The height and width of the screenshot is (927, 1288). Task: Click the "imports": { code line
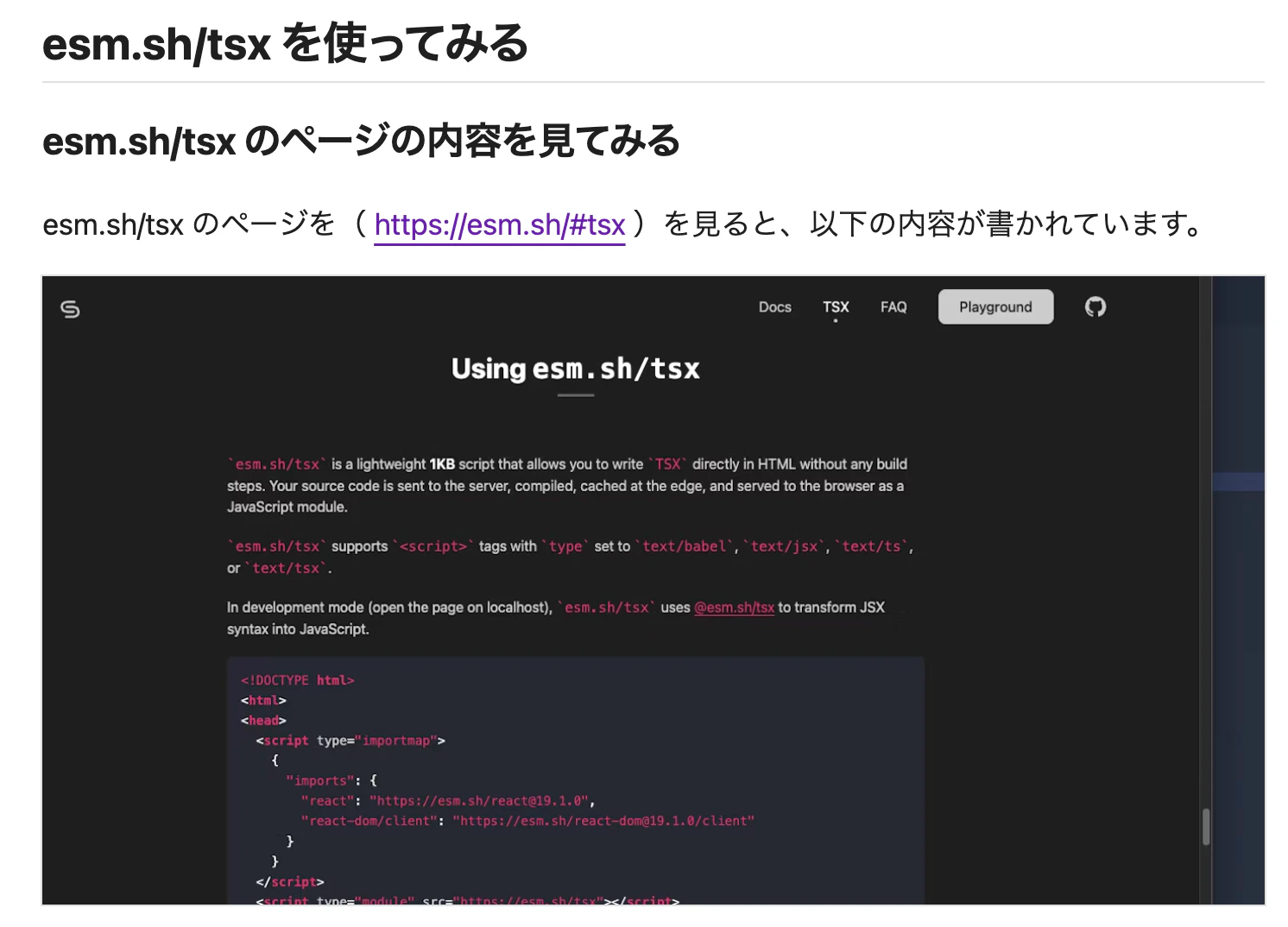click(x=331, y=780)
